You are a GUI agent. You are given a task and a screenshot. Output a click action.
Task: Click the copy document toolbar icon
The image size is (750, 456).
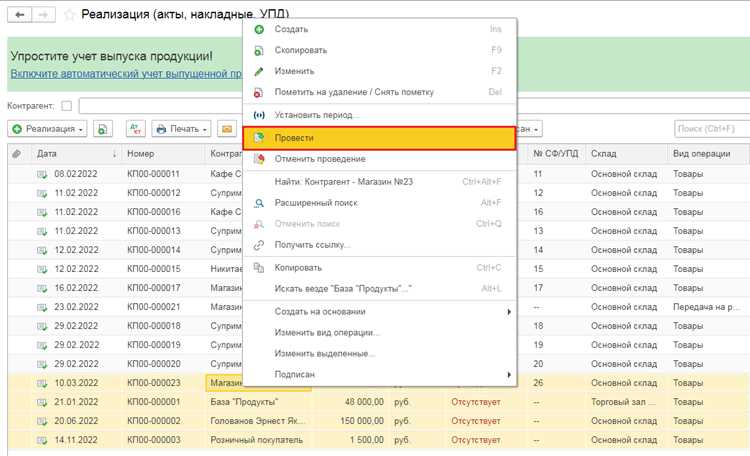(x=103, y=129)
